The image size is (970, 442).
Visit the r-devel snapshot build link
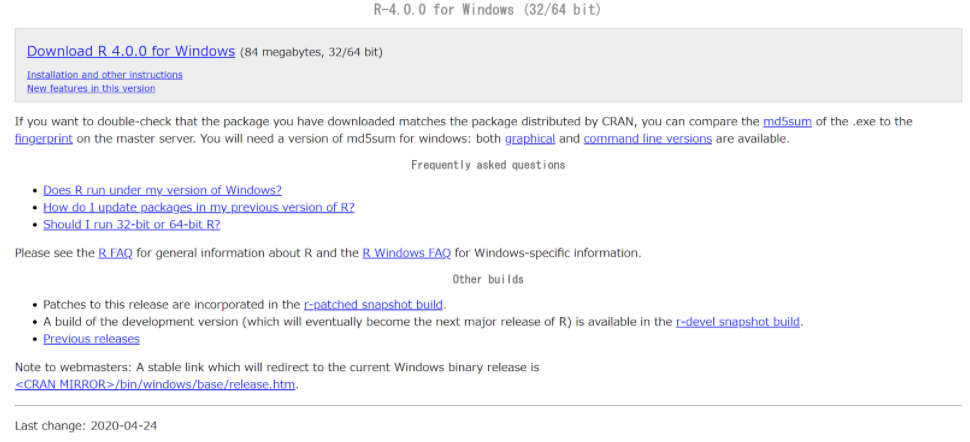pyautogui.click(x=738, y=322)
